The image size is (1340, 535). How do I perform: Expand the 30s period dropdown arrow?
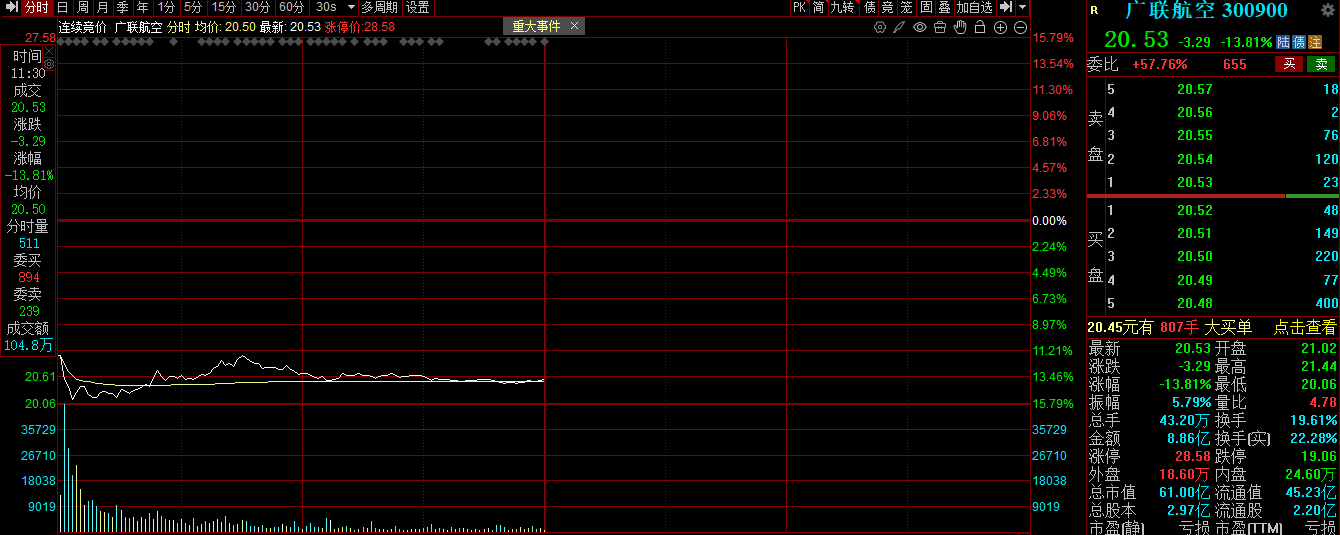351,7
